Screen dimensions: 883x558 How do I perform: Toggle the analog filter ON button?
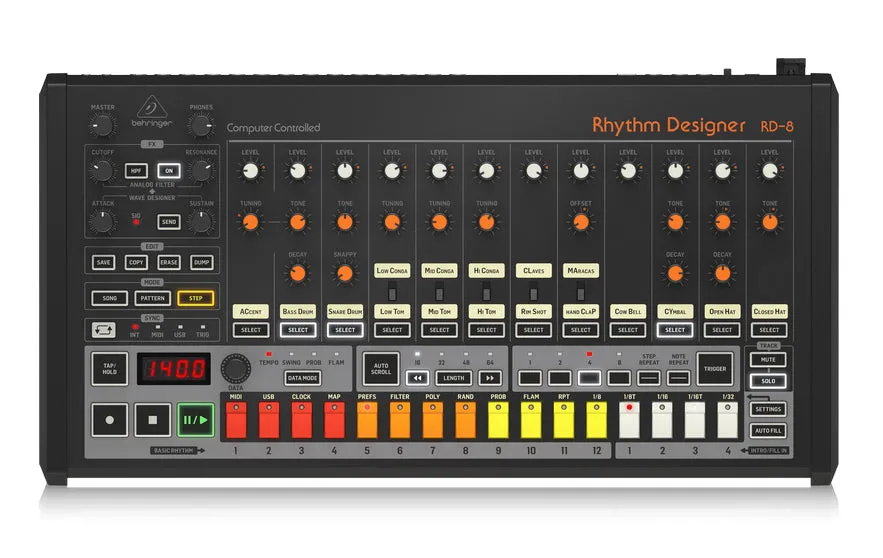point(169,171)
